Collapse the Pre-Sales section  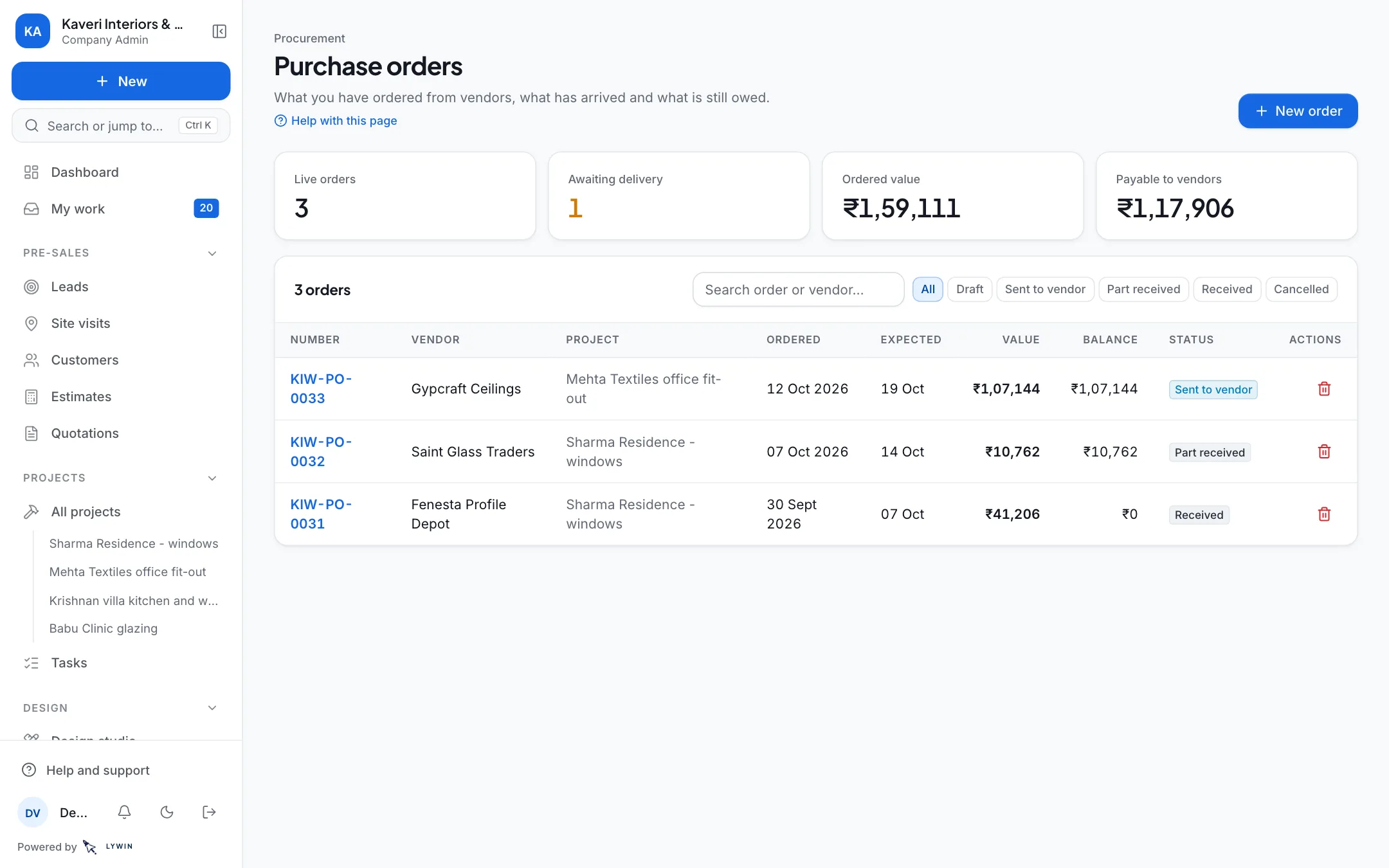click(212, 253)
